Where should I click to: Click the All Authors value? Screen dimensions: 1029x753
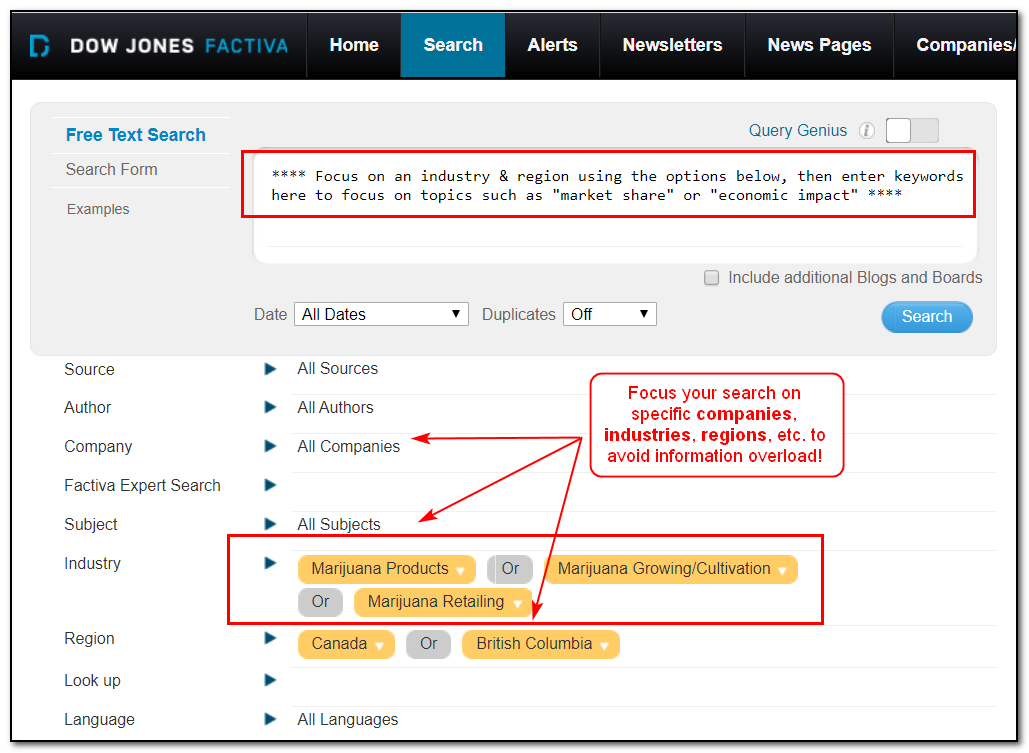click(x=335, y=408)
